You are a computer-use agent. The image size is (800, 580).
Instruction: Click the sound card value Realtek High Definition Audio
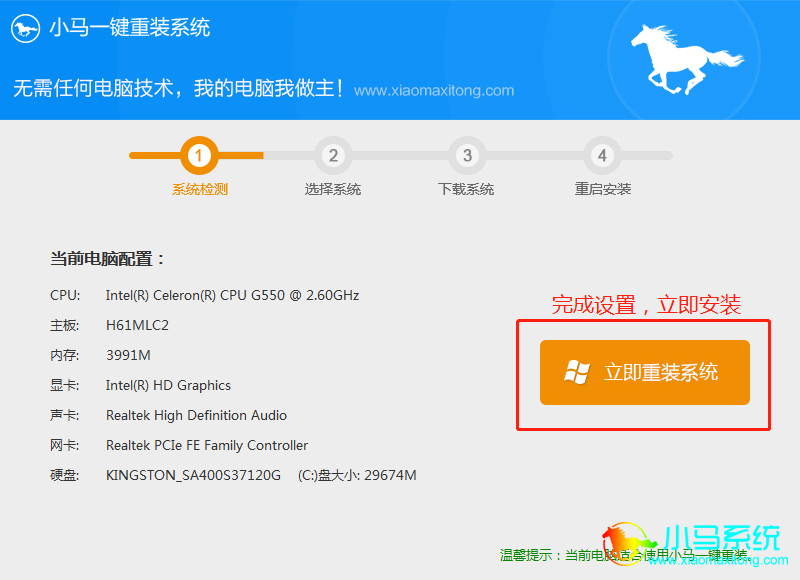pos(196,415)
